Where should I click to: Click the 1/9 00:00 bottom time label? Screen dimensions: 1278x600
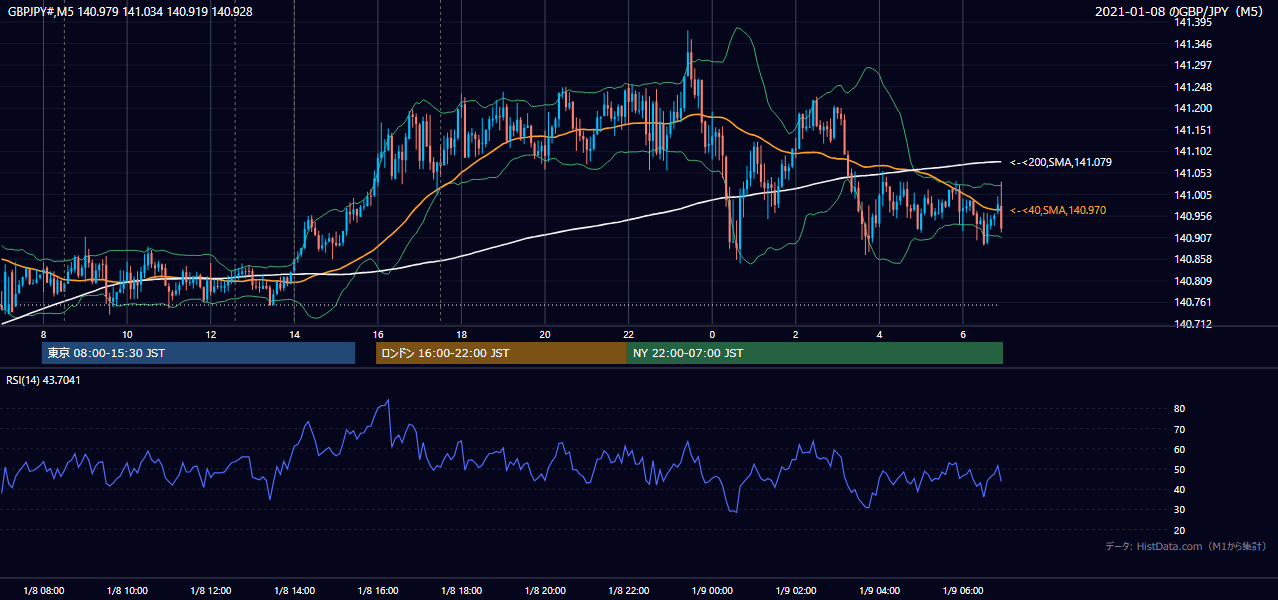coord(711,591)
